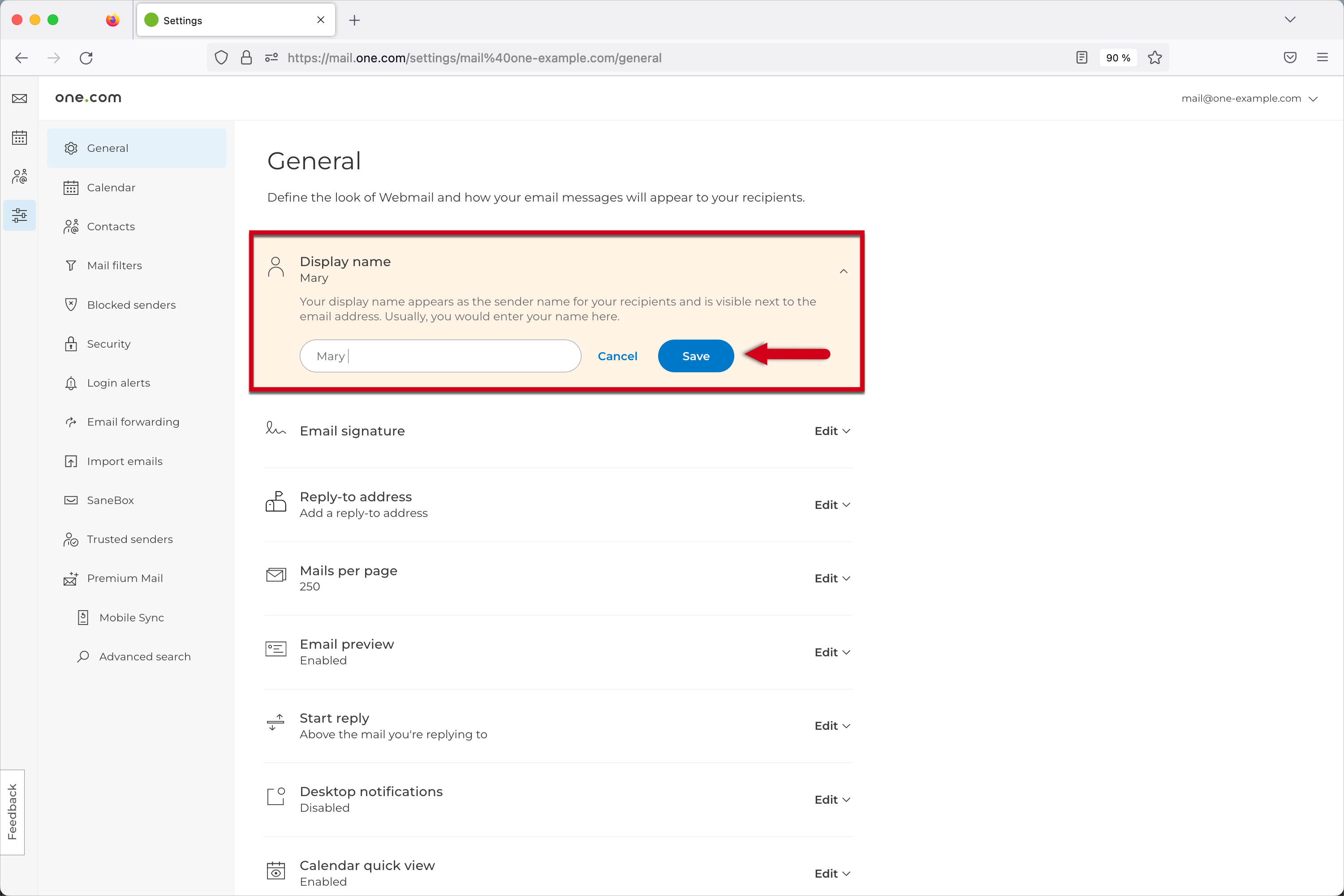Cancel the display name edit

(x=617, y=356)
